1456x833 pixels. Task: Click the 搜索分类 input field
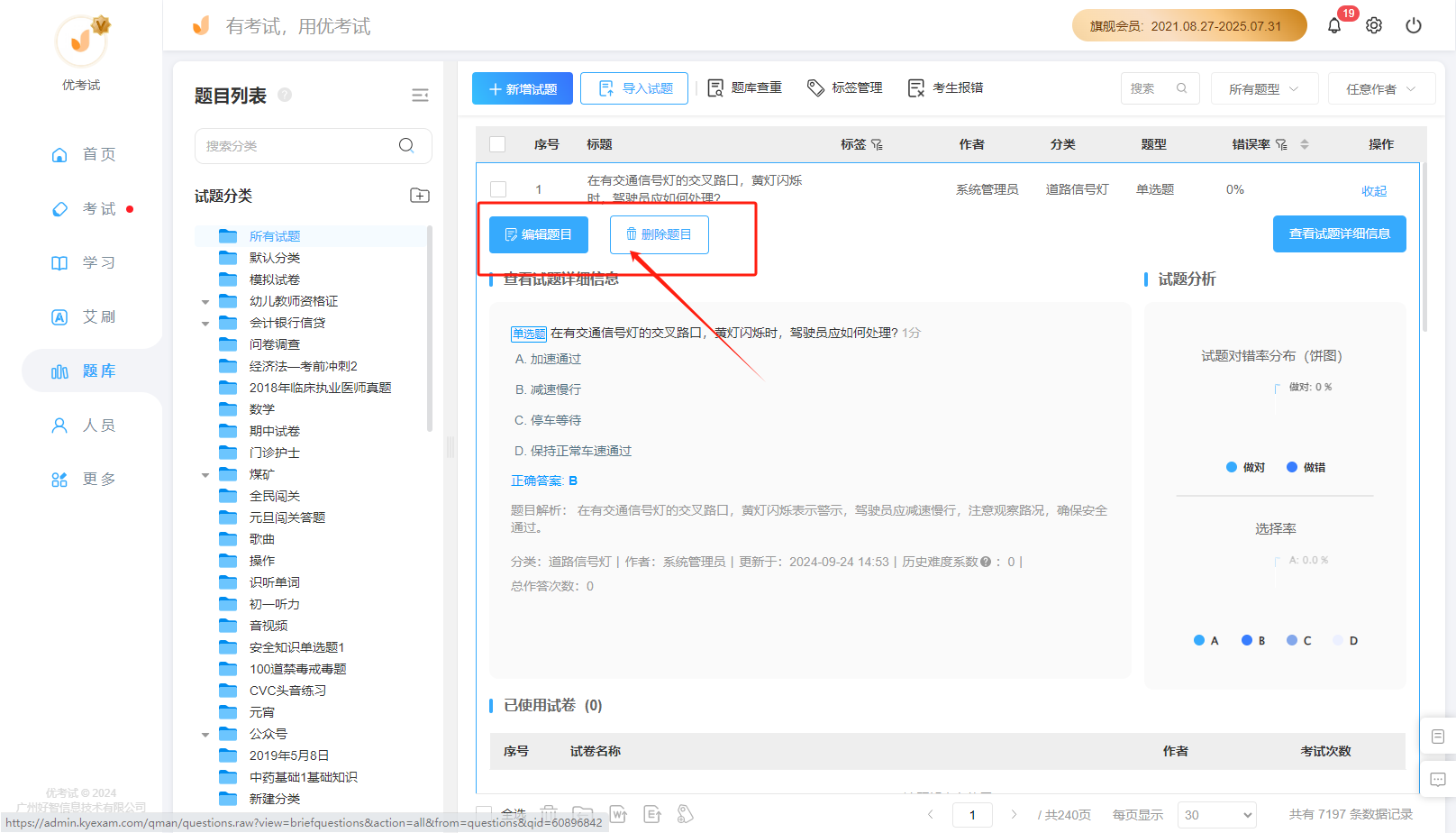pos(314,146)
